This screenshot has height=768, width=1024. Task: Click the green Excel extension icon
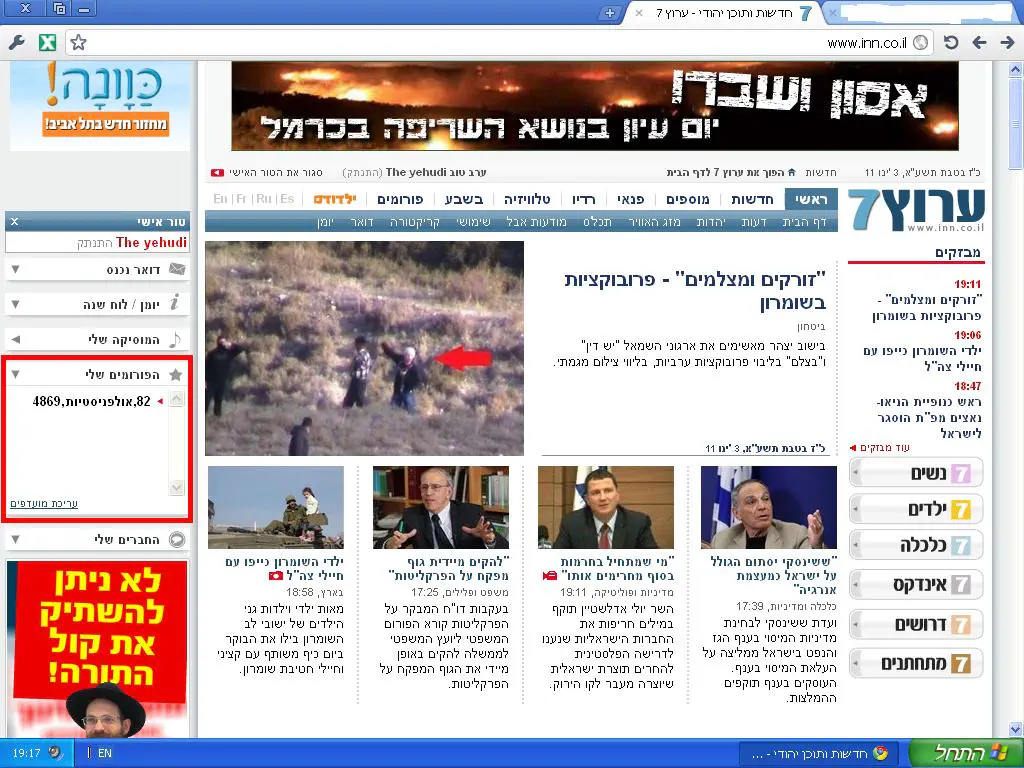click(x=47, y=42)
